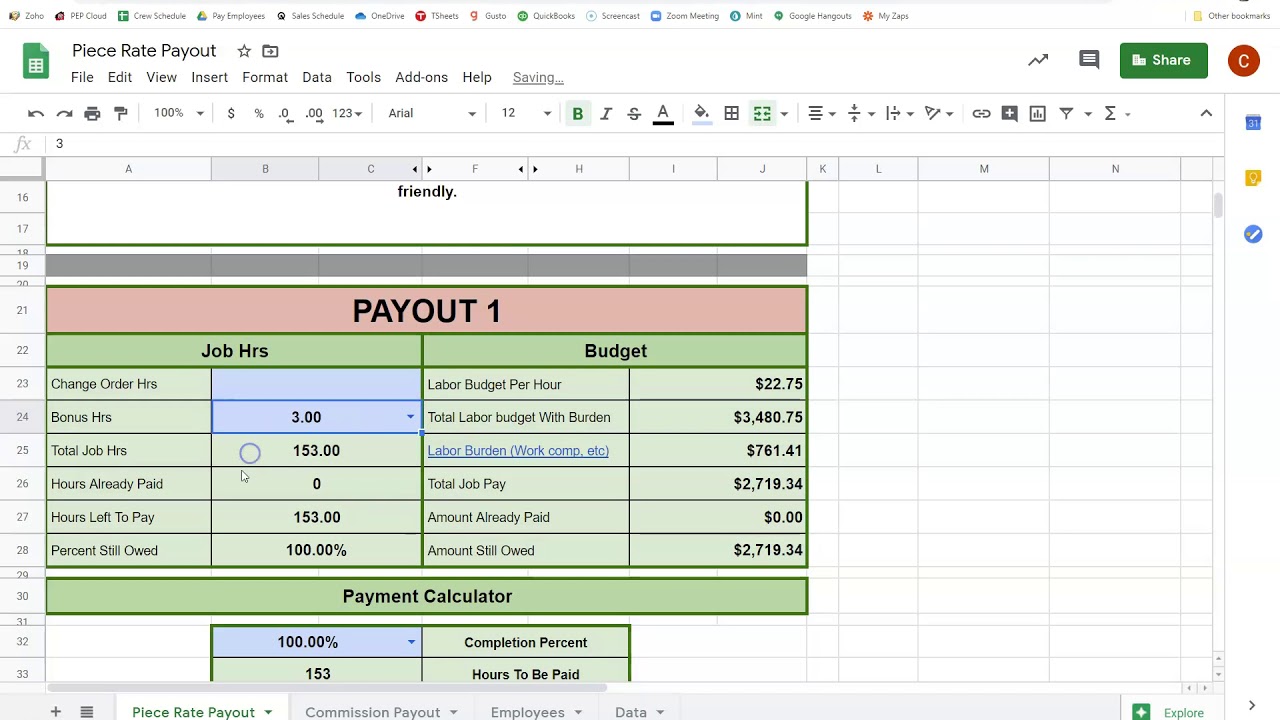Open vertical align dropdown

click(860, 114)
